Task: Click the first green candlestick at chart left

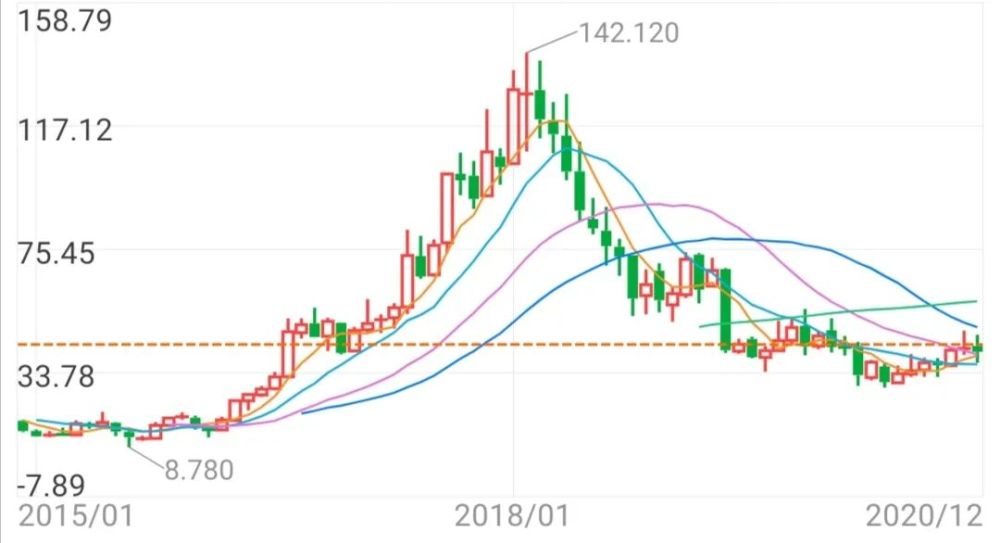Action: click(x=23, y=426)
